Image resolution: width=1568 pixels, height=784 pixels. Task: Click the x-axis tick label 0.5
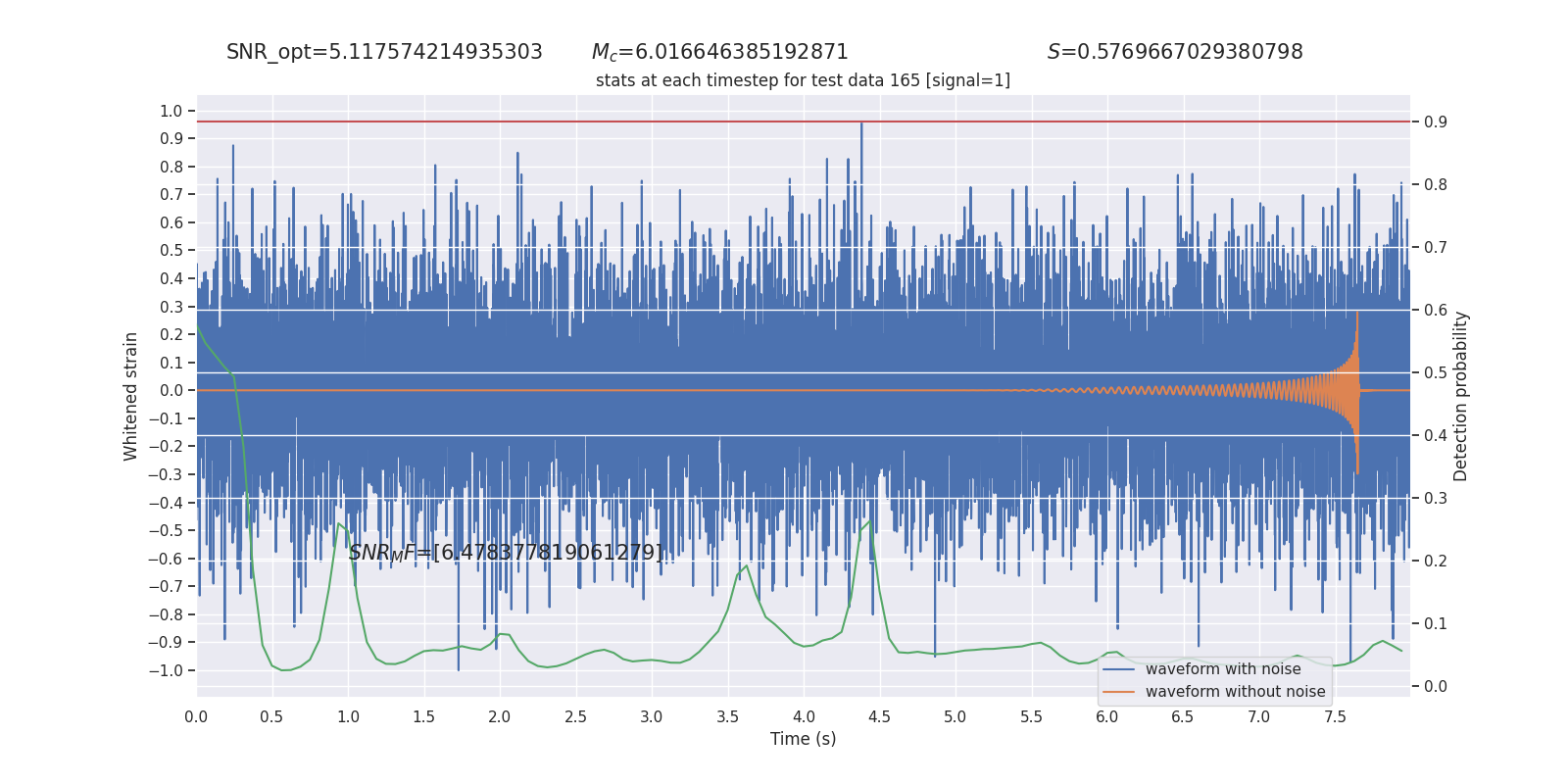point(271,717)
